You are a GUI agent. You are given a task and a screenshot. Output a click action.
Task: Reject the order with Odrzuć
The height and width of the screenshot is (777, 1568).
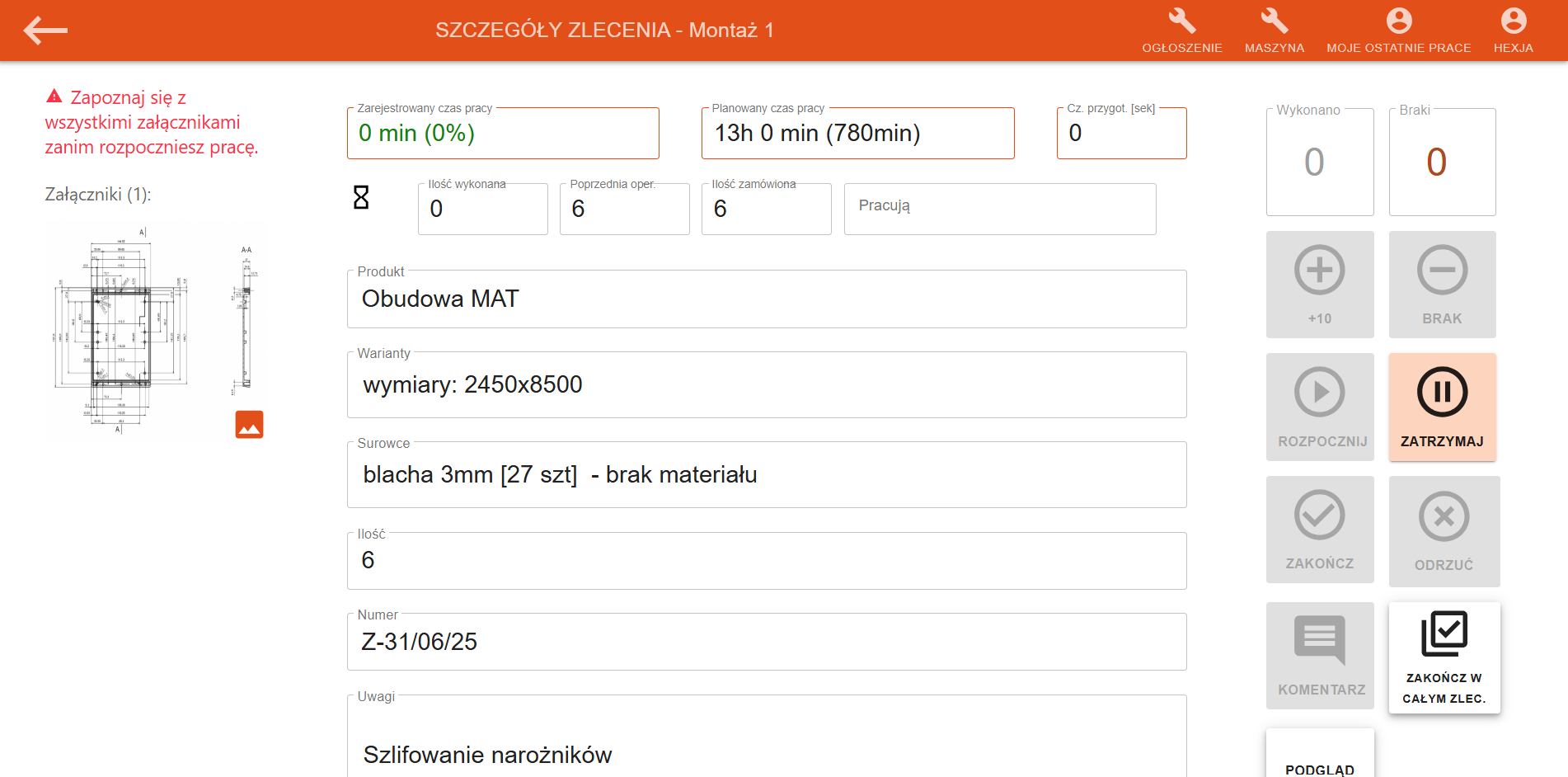(x=1444, y=531)
